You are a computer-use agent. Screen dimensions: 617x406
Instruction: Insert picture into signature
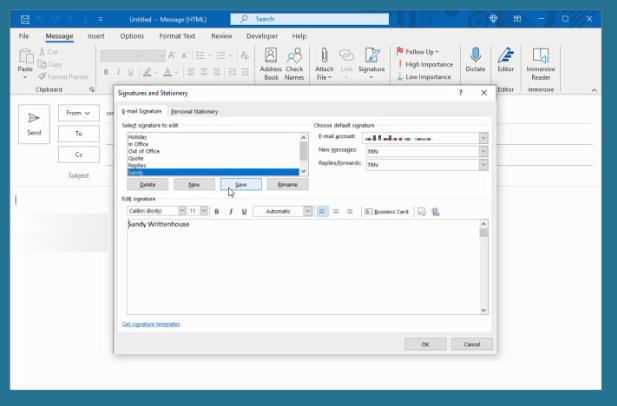tap(421, 212)
